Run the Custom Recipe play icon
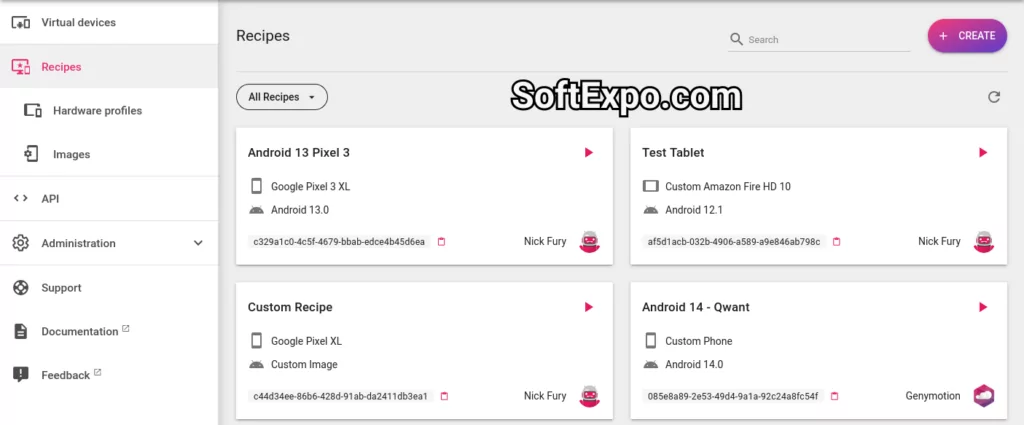Screen dimensions: 1024x425 click(x=589, y=307)
